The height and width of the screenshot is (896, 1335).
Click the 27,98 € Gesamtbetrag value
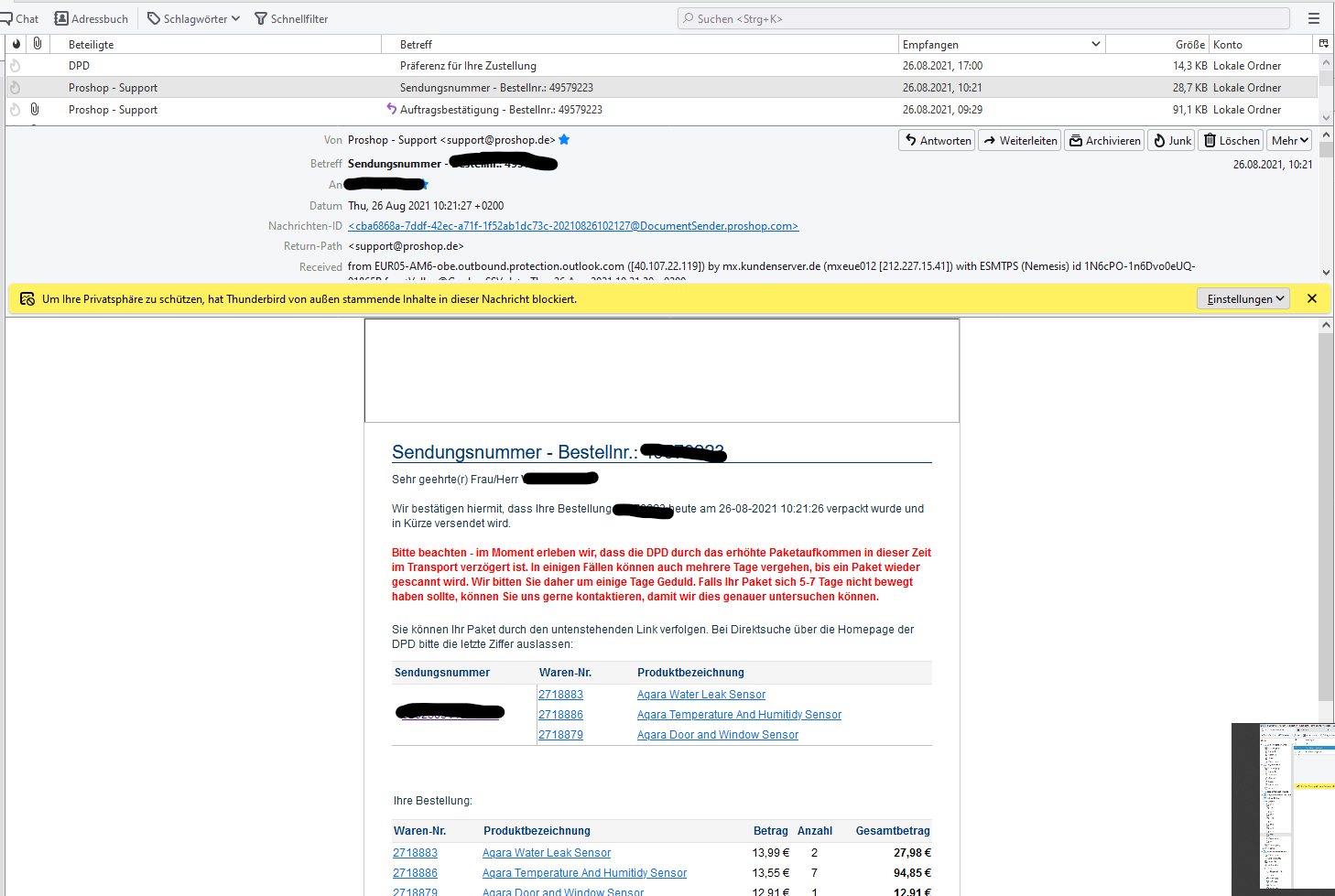coord(912,853)
